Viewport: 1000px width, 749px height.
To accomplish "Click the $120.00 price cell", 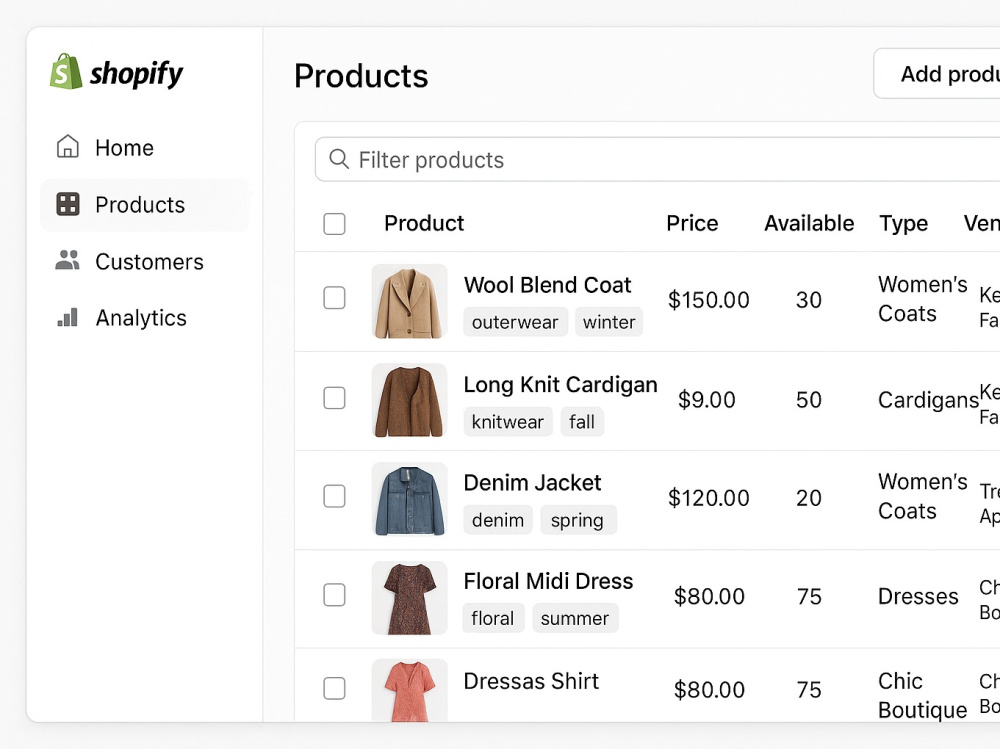I will tap(709, 498).
